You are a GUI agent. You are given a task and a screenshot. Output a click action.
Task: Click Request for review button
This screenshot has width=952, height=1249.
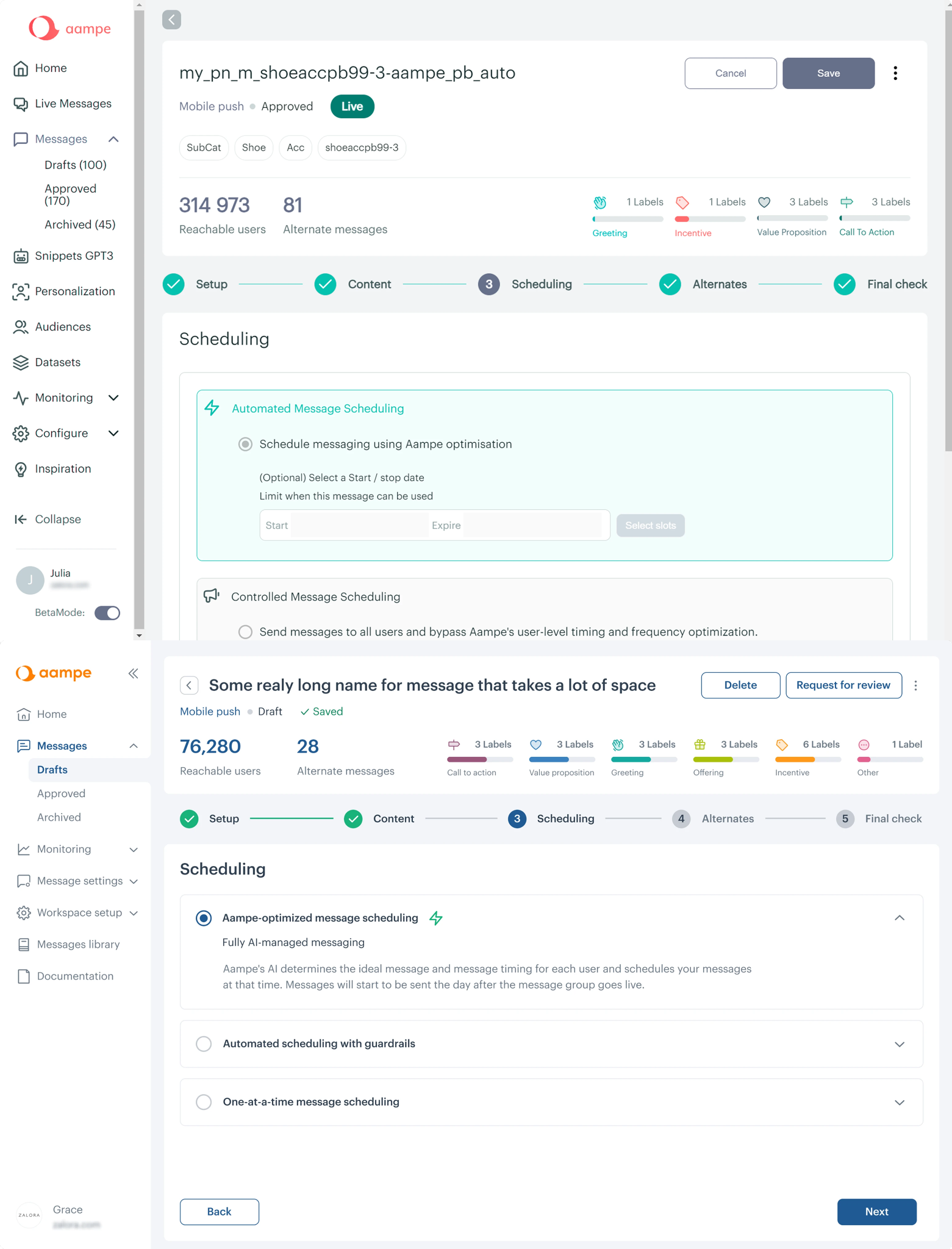point(843,685)
